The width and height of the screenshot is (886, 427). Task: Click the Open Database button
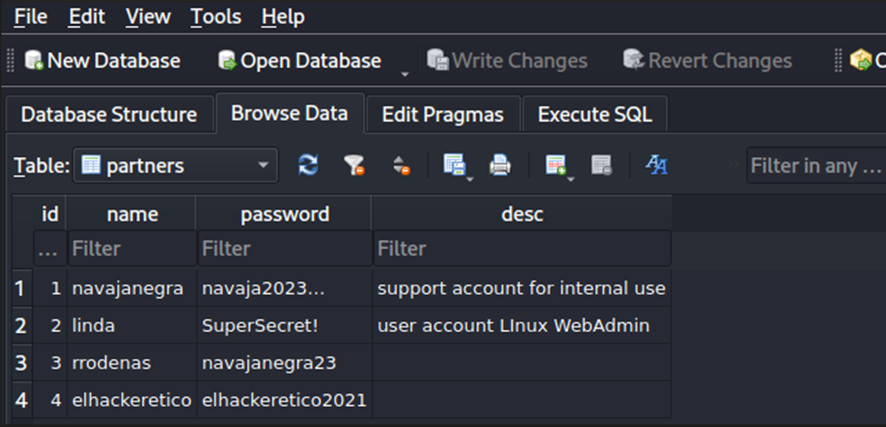tap(299, 61)
